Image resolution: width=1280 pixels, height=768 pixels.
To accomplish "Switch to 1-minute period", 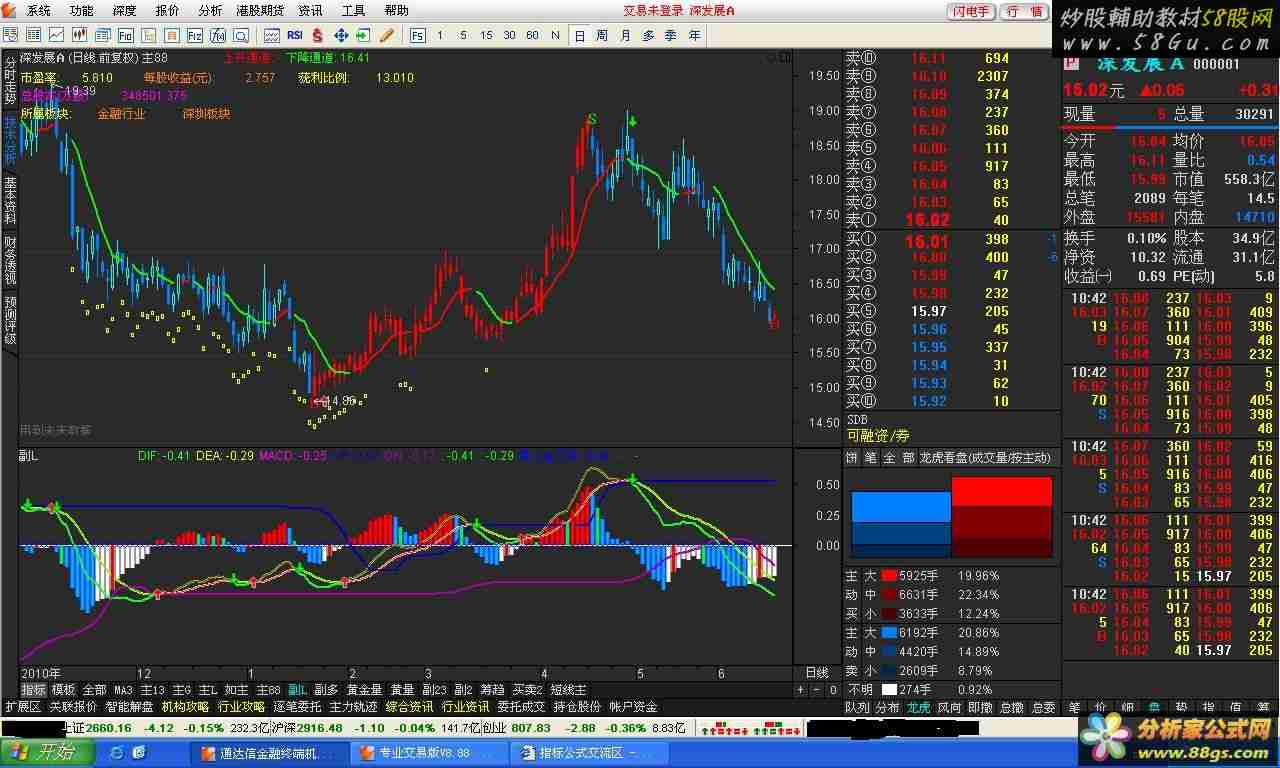I will click(x=440, y=35).
